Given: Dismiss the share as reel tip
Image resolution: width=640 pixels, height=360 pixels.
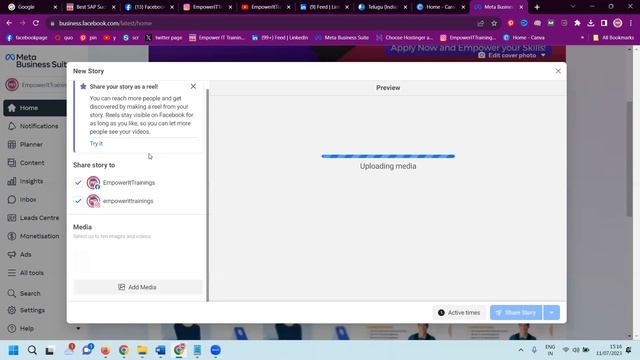Looking at the screenshot, I should tap(193, 87).
